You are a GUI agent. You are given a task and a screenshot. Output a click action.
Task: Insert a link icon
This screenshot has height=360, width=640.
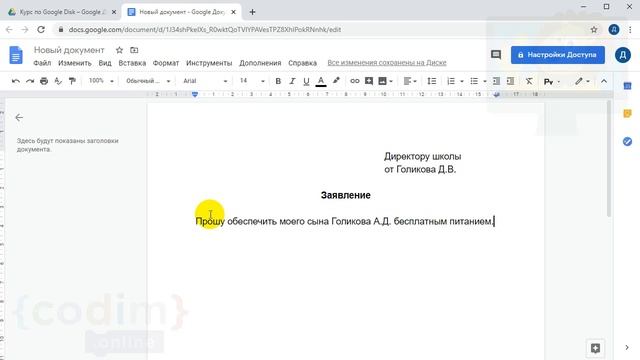tap(355, 81)
